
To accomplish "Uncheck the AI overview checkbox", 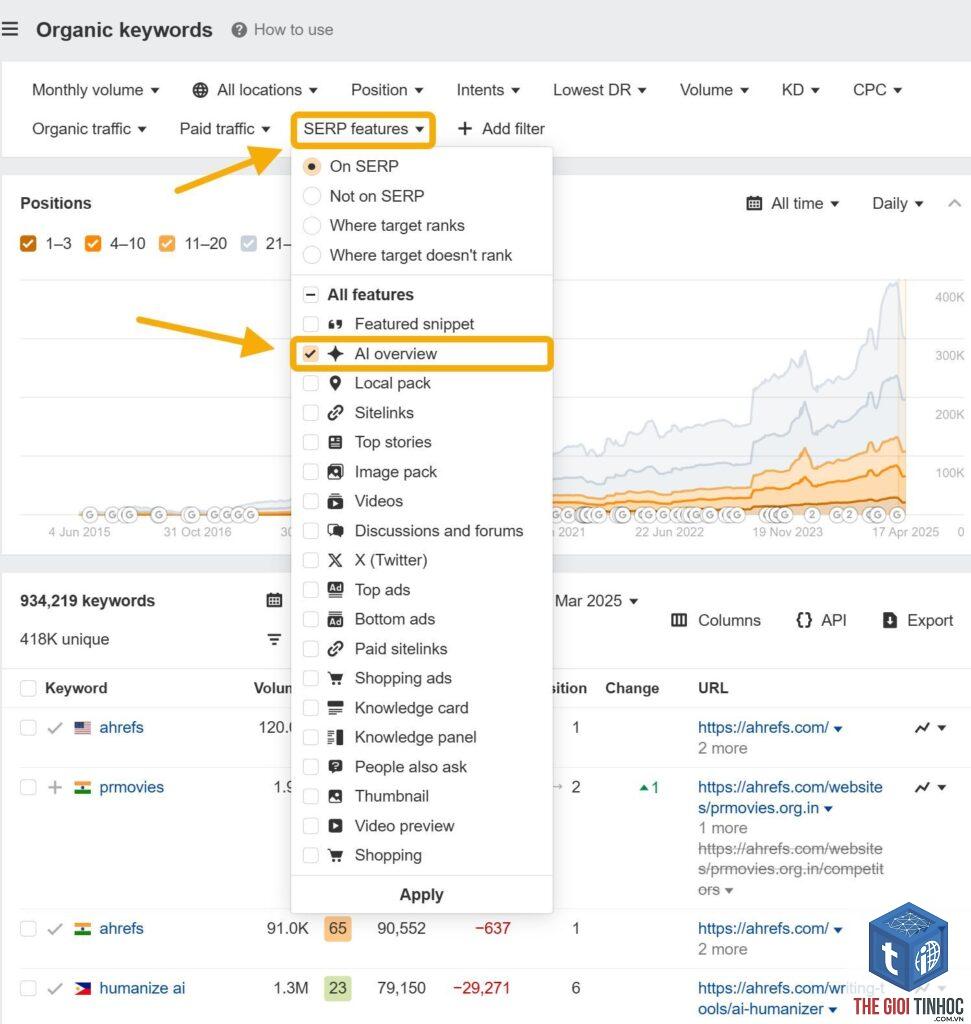I will pos(311,354).
